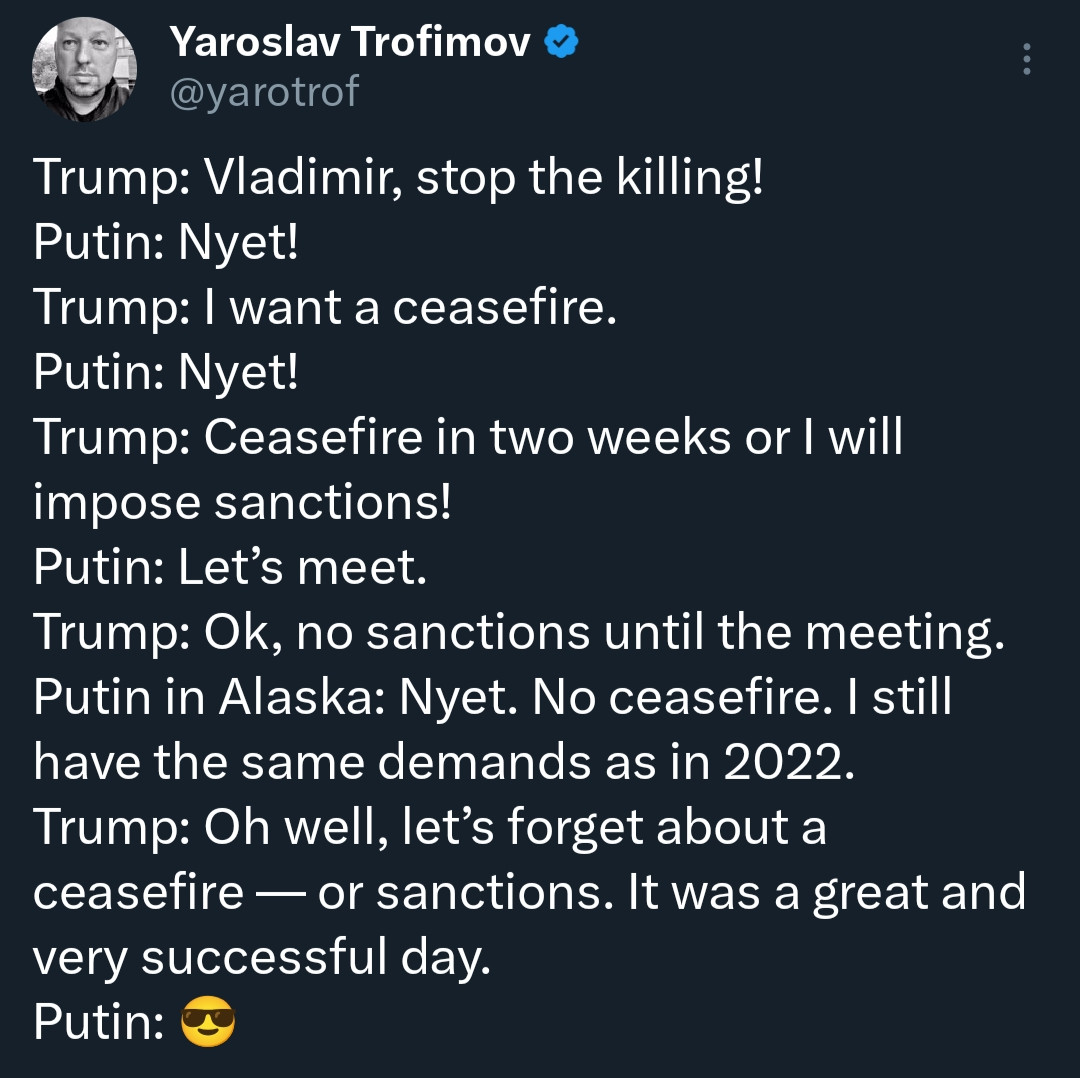This screenshot has height=1078, width=1080.
Task: Click 'Trump: Ok, no sanctions until the meeting.'
Action: pyautogui.click(x=519, y=632)
